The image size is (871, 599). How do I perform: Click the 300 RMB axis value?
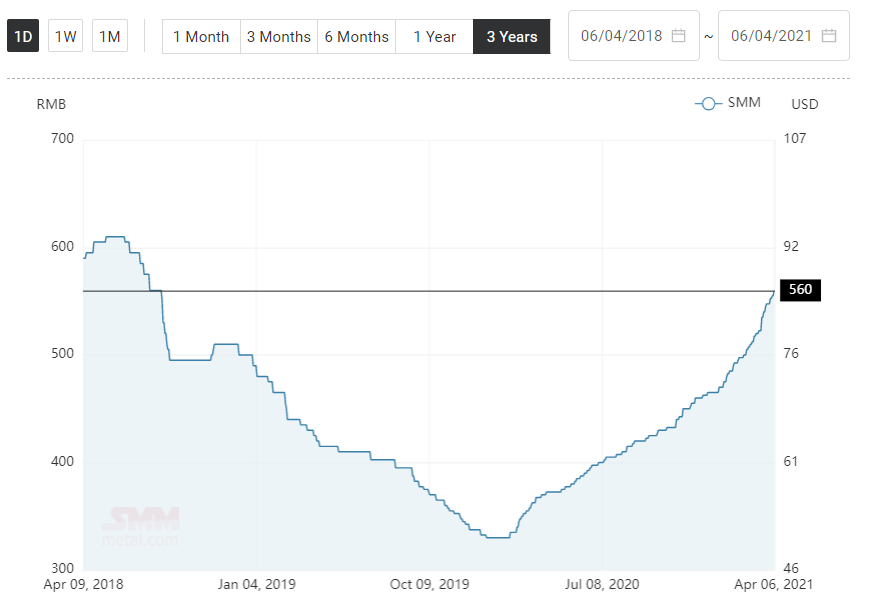62,568
